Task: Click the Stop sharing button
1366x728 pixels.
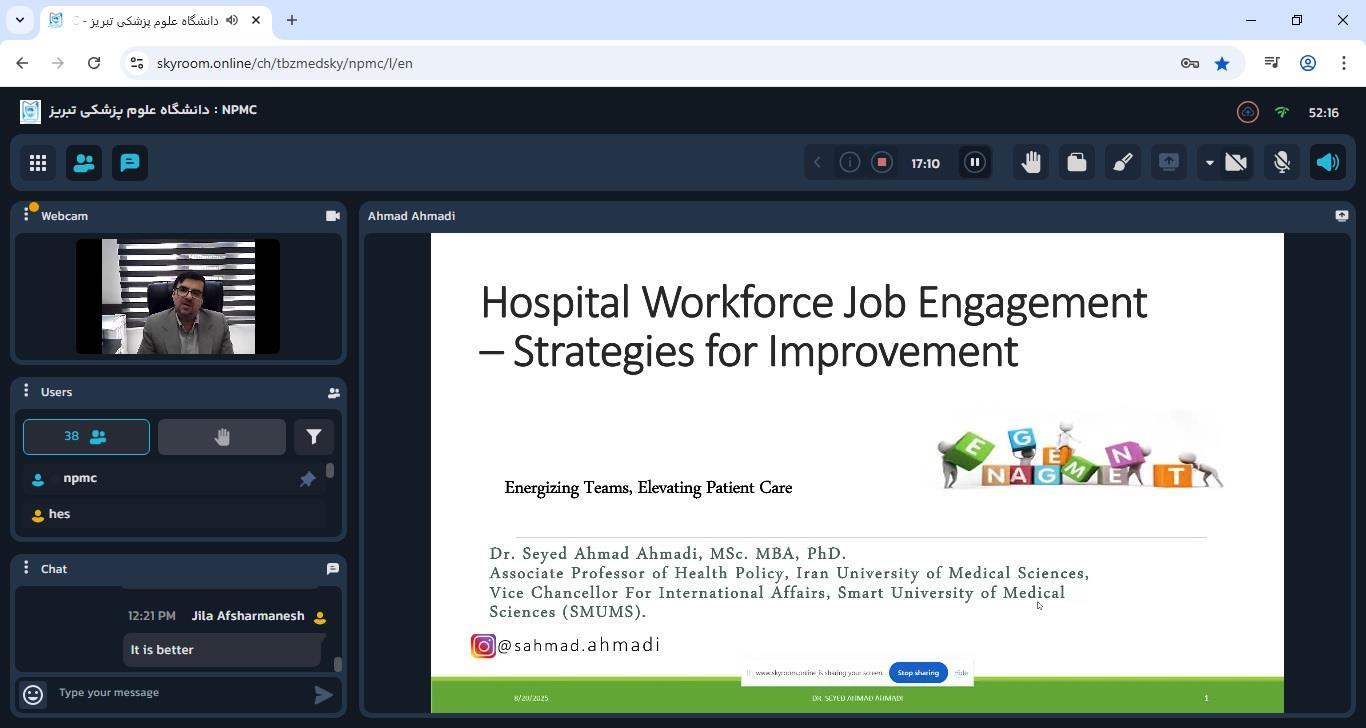Action: coord(918,673)
